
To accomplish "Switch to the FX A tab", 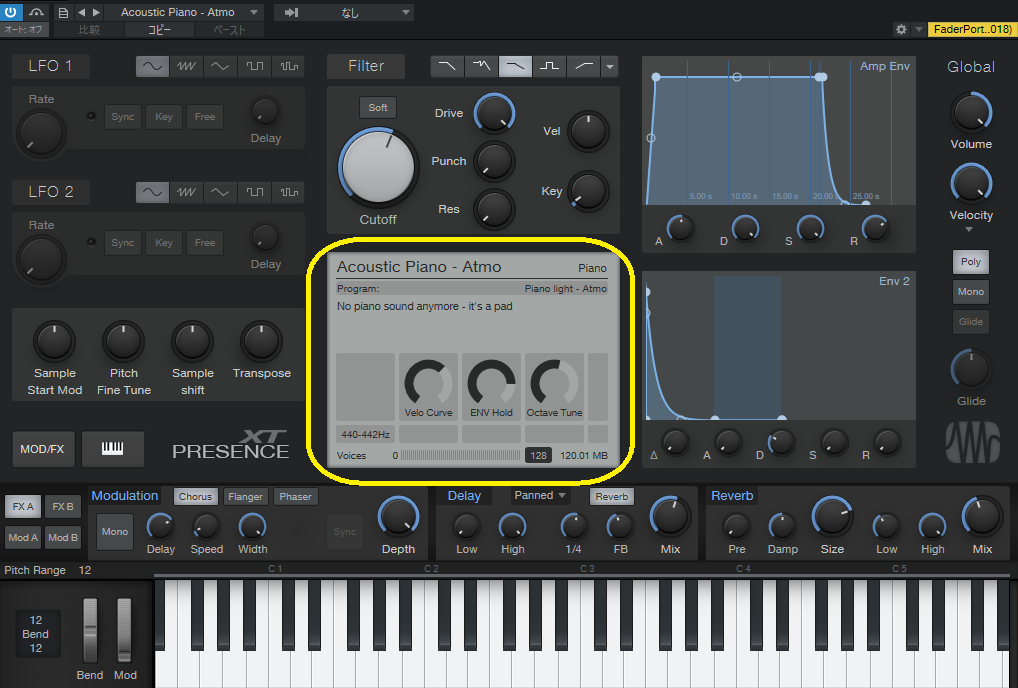I will [x=23, y=506].
